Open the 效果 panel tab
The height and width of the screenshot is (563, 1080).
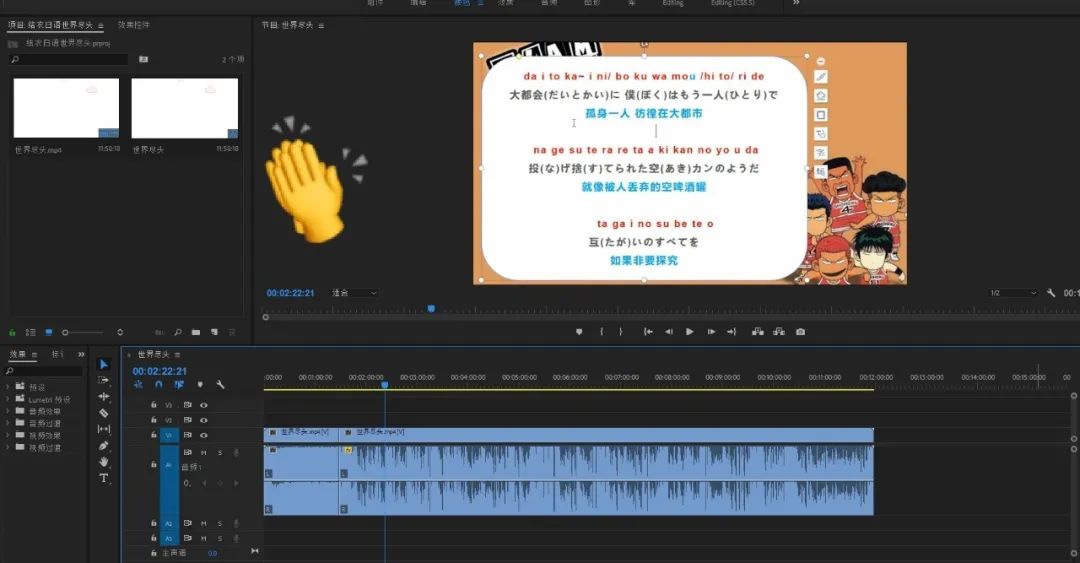pos(18,354)
